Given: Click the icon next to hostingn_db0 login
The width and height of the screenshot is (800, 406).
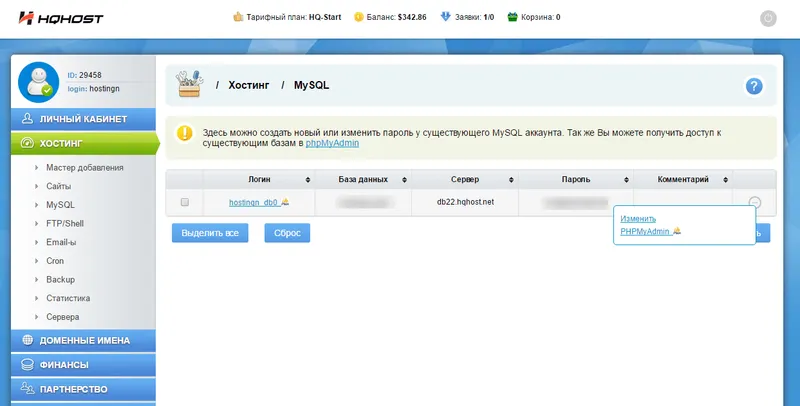Looking at the screenshot, I should tap(285, 201).
